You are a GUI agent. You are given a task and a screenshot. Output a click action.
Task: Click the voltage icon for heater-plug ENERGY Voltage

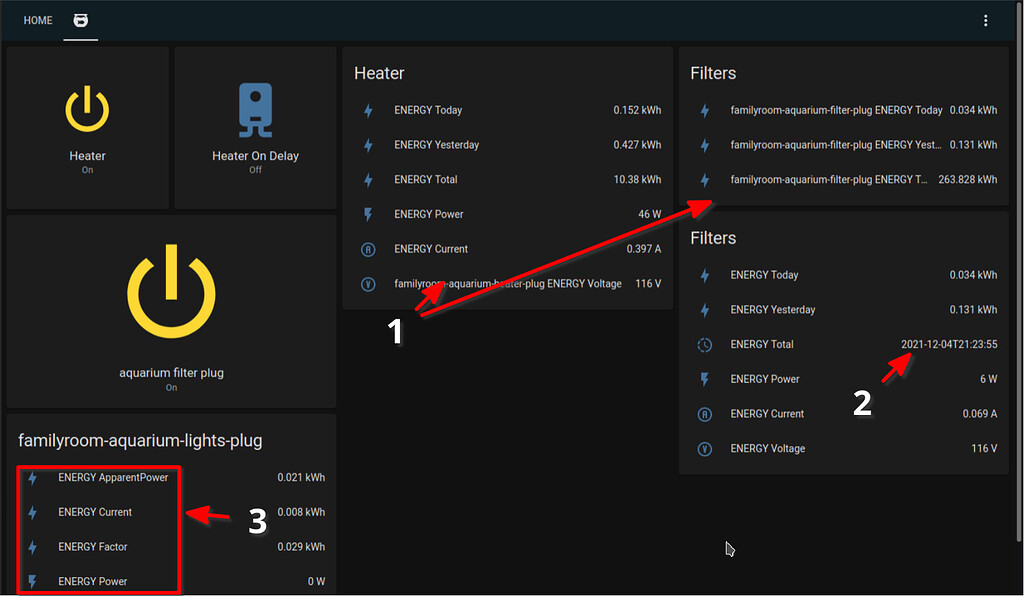tap(368, 284)
